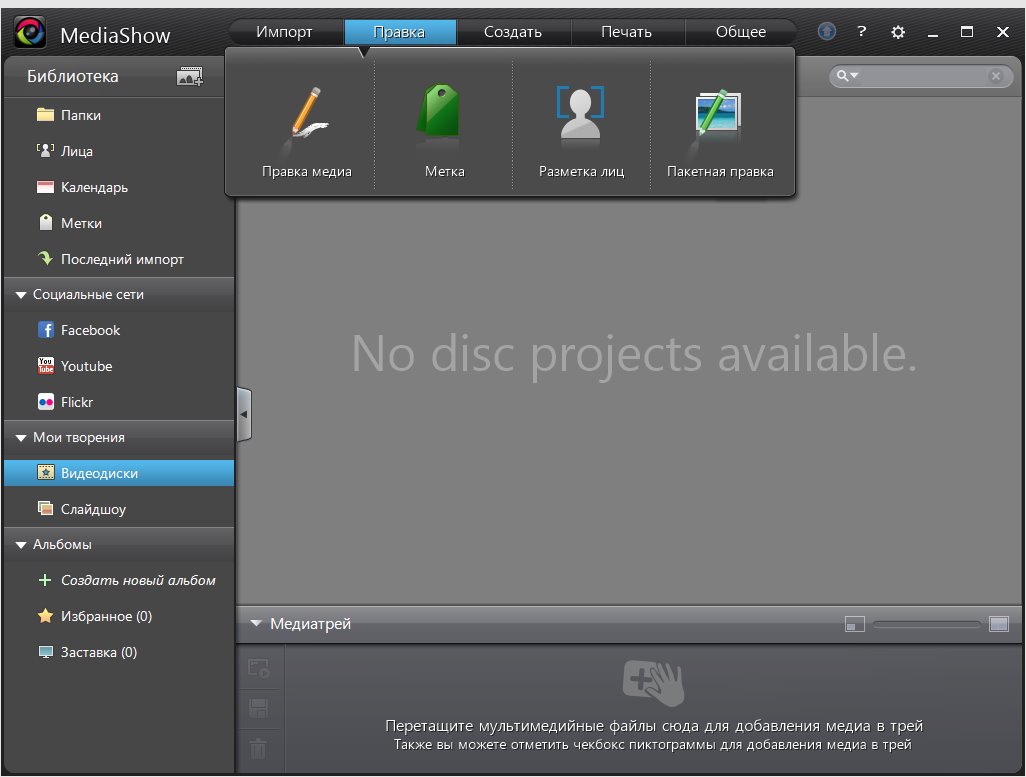The width and height of the screenshot is (1026, 777).
Task: Click the blue update arrow icon
Action: (x=827, y=32)
